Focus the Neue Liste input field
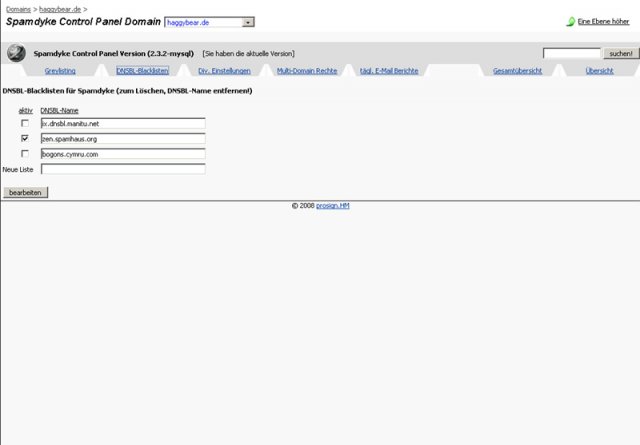640x445 pixels. click(123, 169)
